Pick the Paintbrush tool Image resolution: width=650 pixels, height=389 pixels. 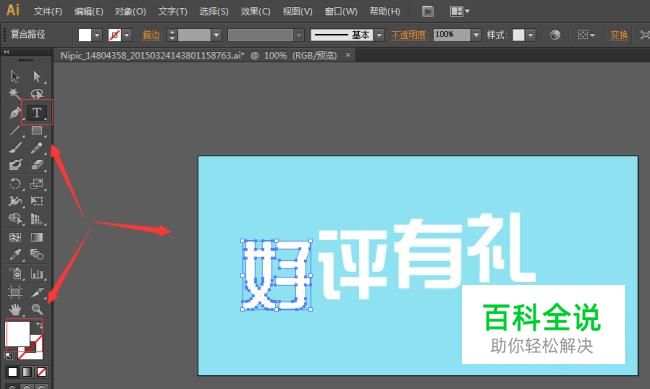coord(15,148)
